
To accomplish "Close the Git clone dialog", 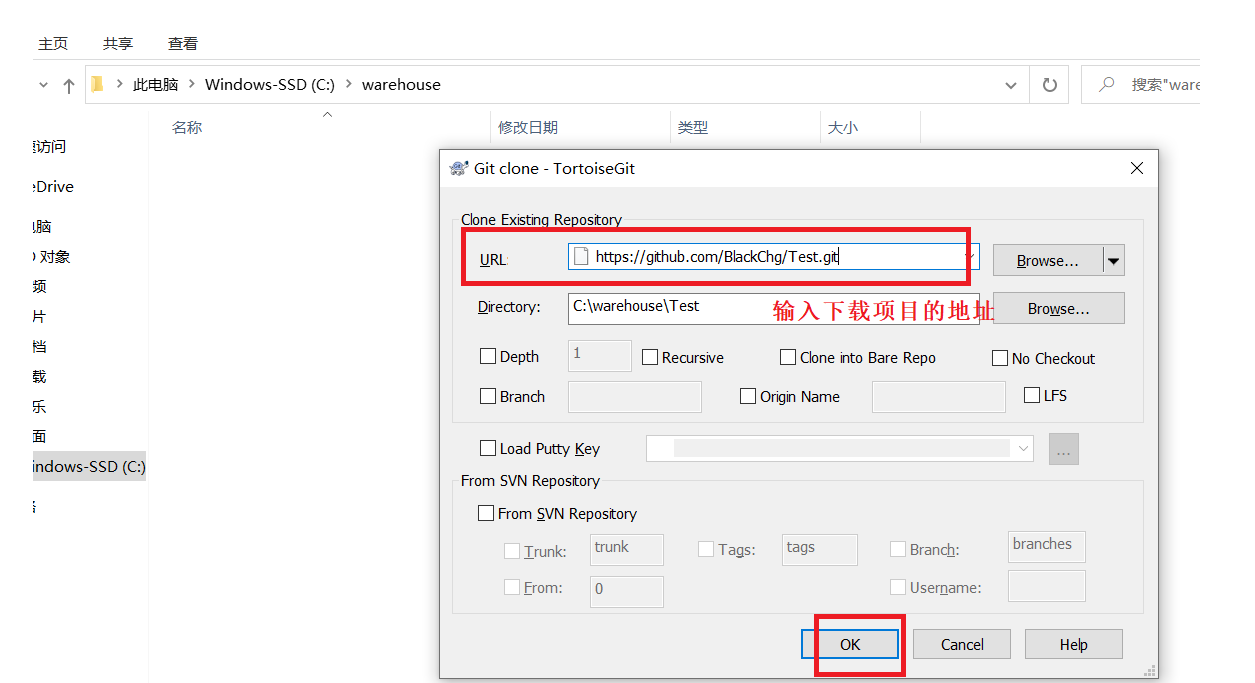I will click(1136, 168).
